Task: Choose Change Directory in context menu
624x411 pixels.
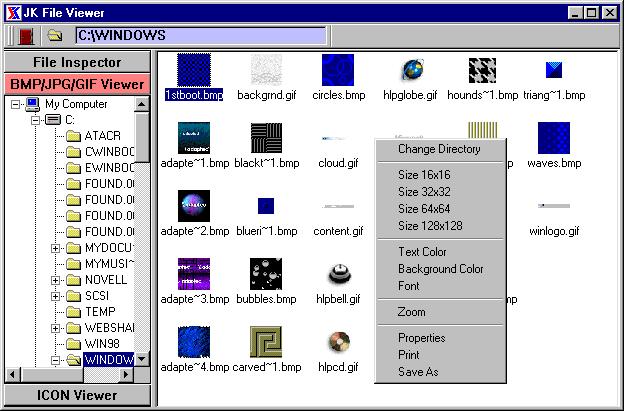Action: coord(439,149)
